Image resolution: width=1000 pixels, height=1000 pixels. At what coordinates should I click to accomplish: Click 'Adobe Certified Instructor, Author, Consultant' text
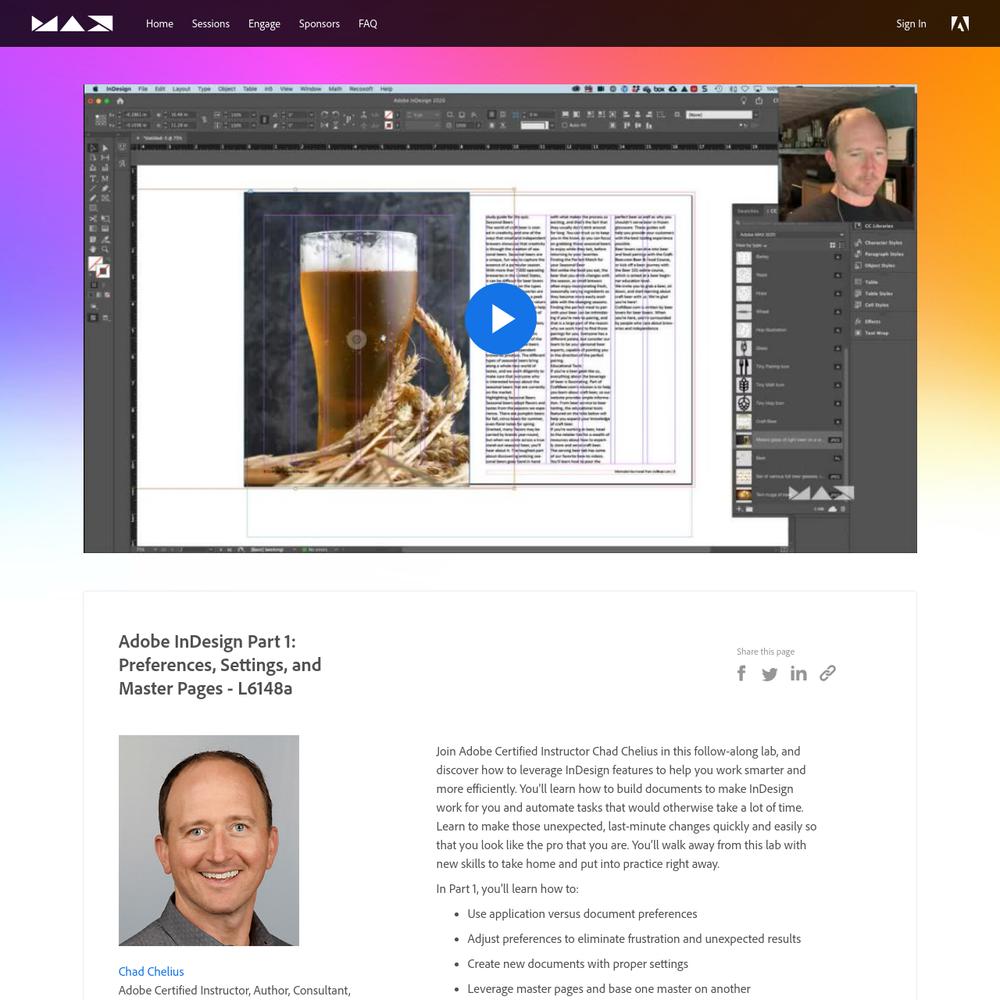(234, 990)
